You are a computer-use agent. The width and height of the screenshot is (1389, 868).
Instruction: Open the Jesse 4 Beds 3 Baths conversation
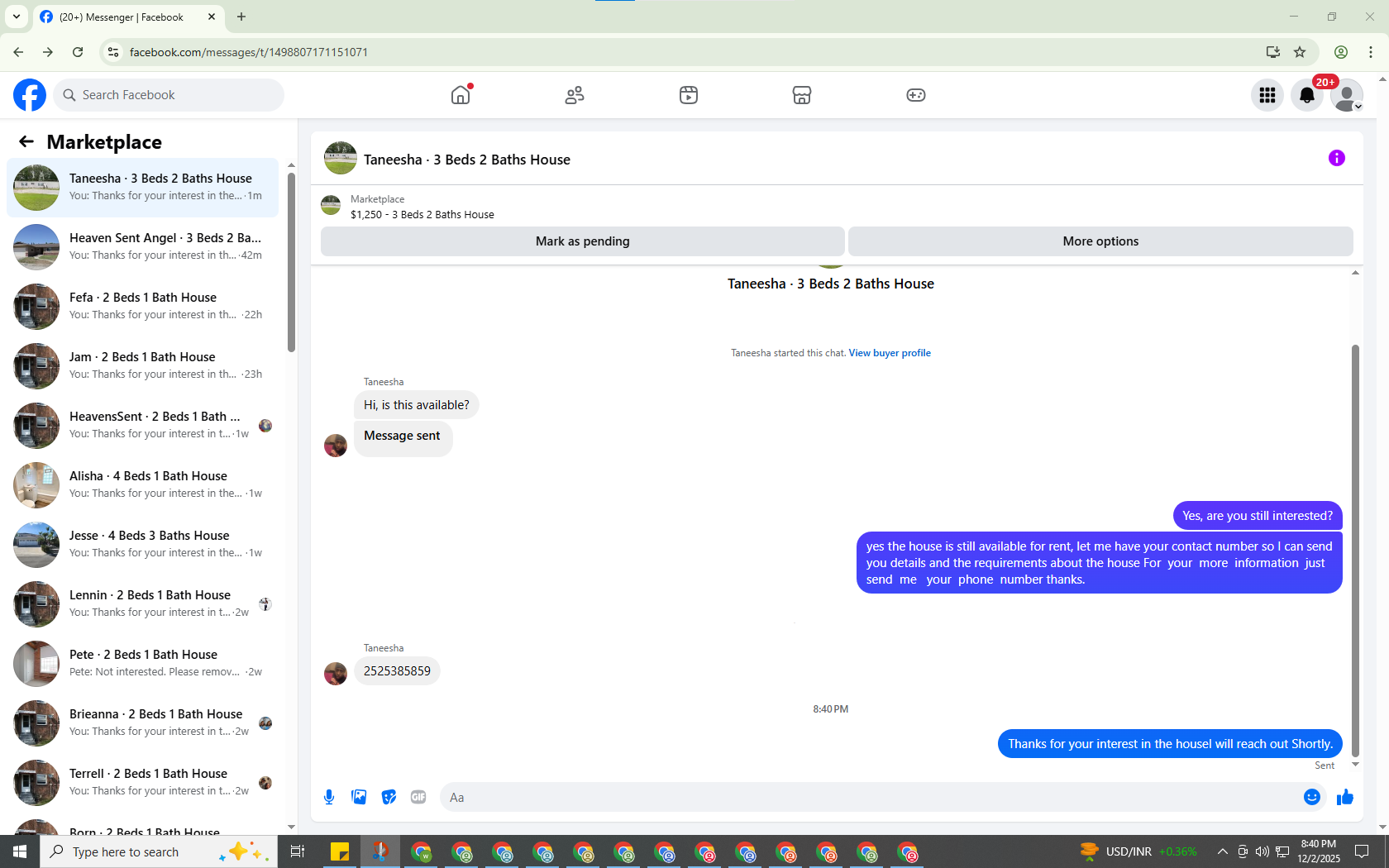[142, 545]
